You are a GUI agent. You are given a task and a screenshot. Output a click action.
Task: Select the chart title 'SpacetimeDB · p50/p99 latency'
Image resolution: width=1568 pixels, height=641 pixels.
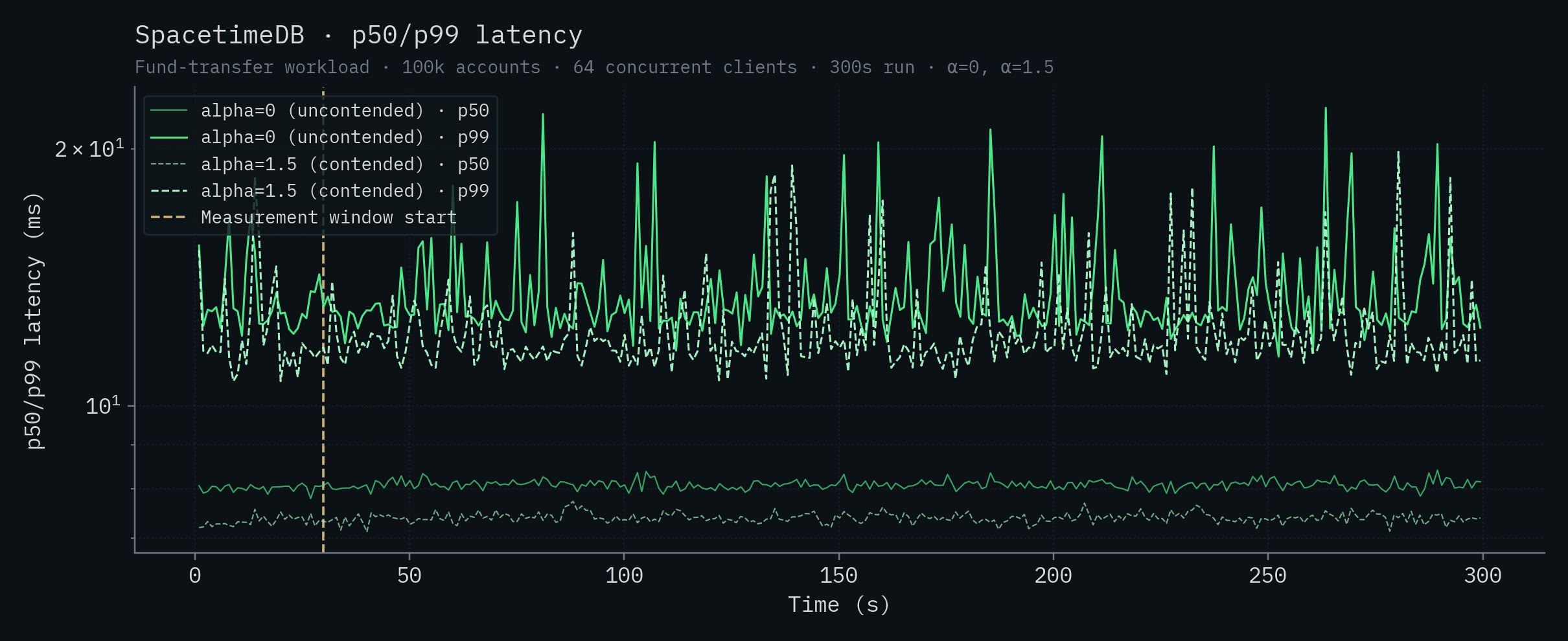(x=358, y=35)
